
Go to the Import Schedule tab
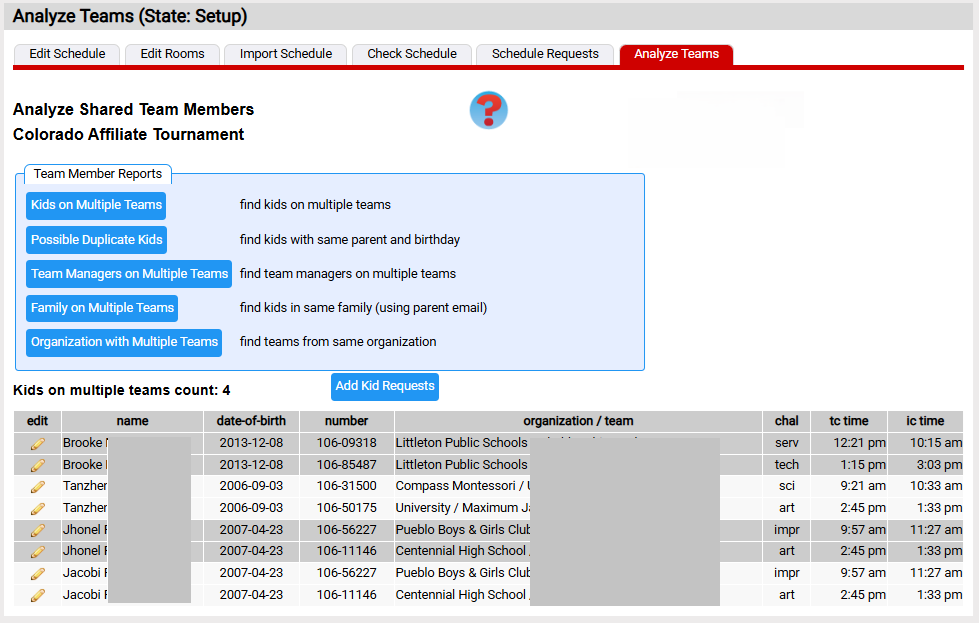click(x=285, y=54)
